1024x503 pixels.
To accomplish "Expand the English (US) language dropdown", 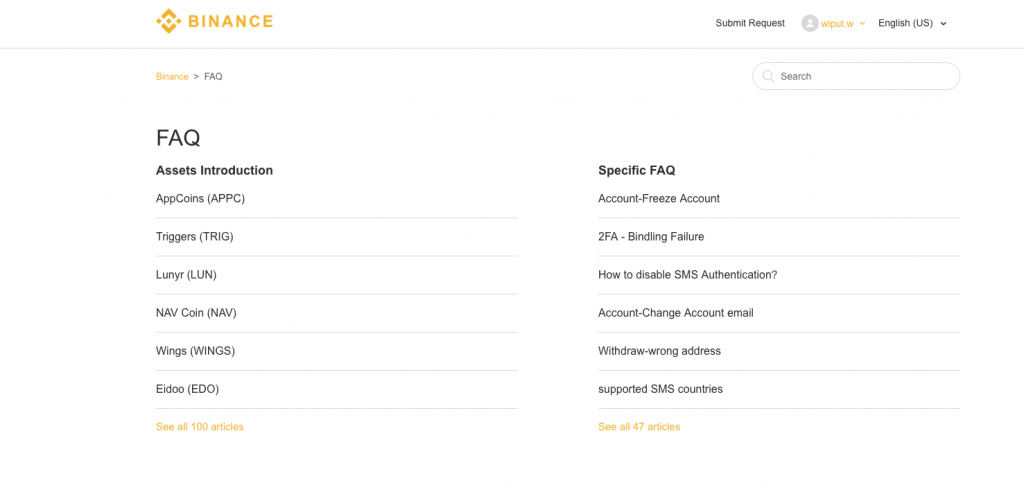I will pos(911,23).
